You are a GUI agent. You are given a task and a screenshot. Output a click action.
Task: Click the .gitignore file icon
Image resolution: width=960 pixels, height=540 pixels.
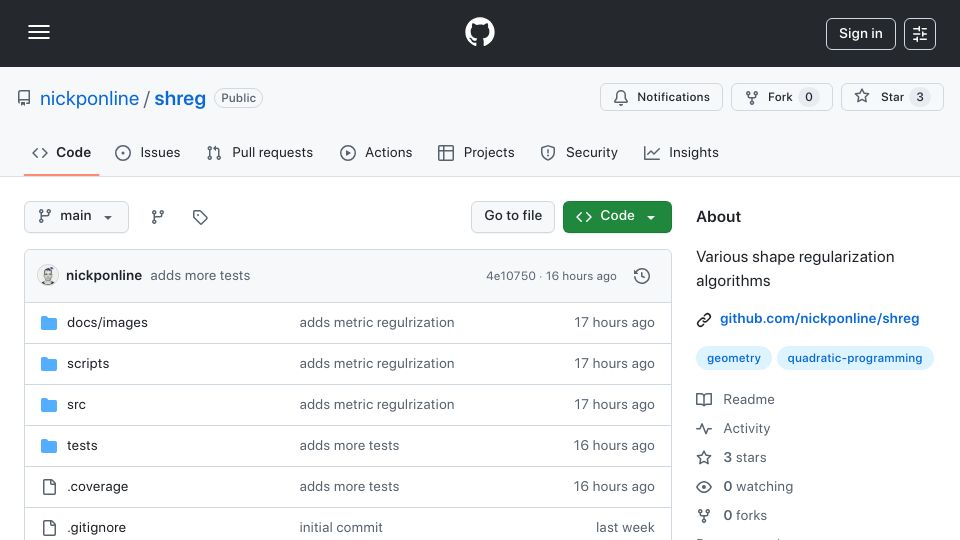coord(49,528)
